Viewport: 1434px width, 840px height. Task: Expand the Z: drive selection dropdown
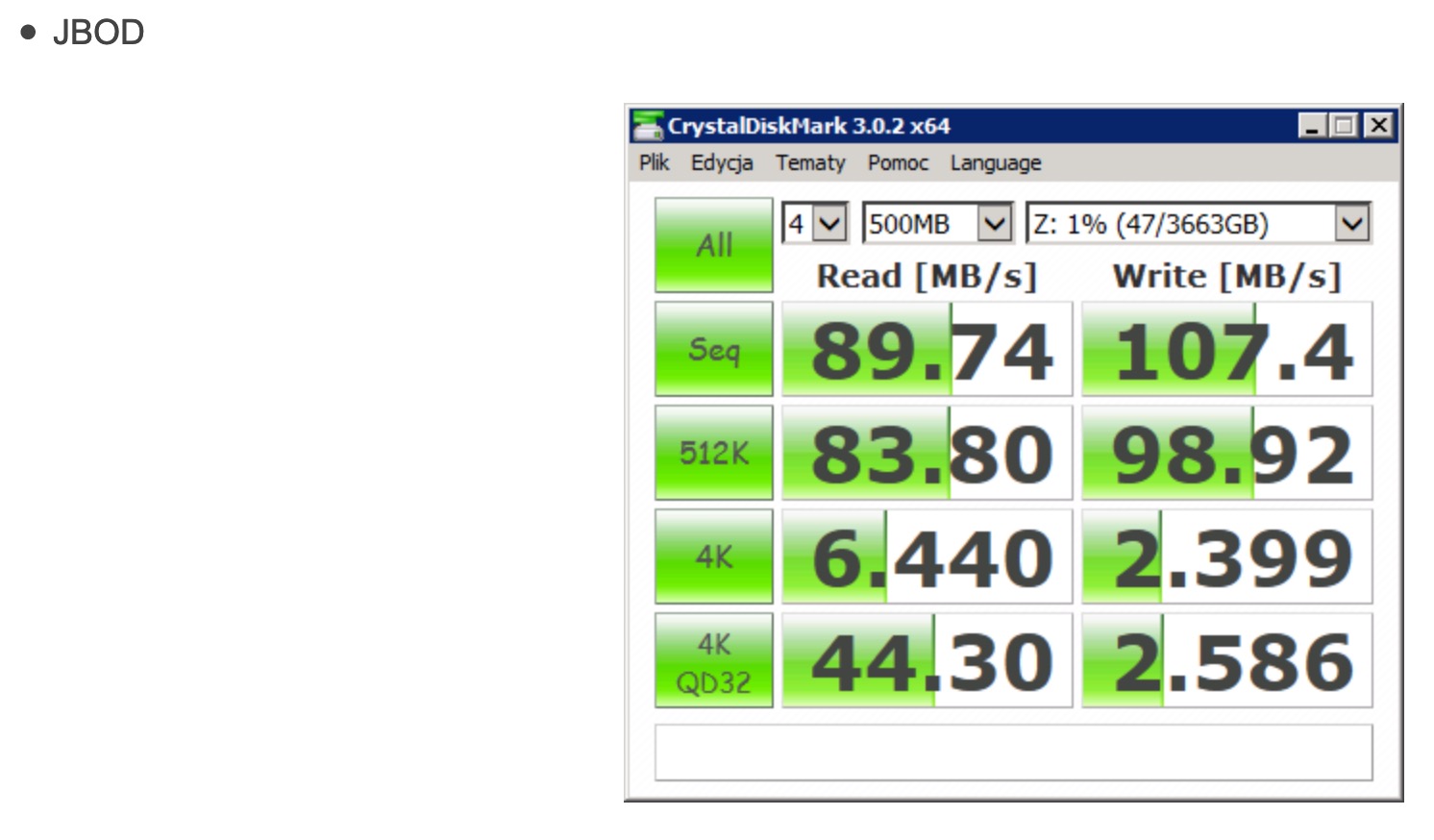[x=1352, y=224]
